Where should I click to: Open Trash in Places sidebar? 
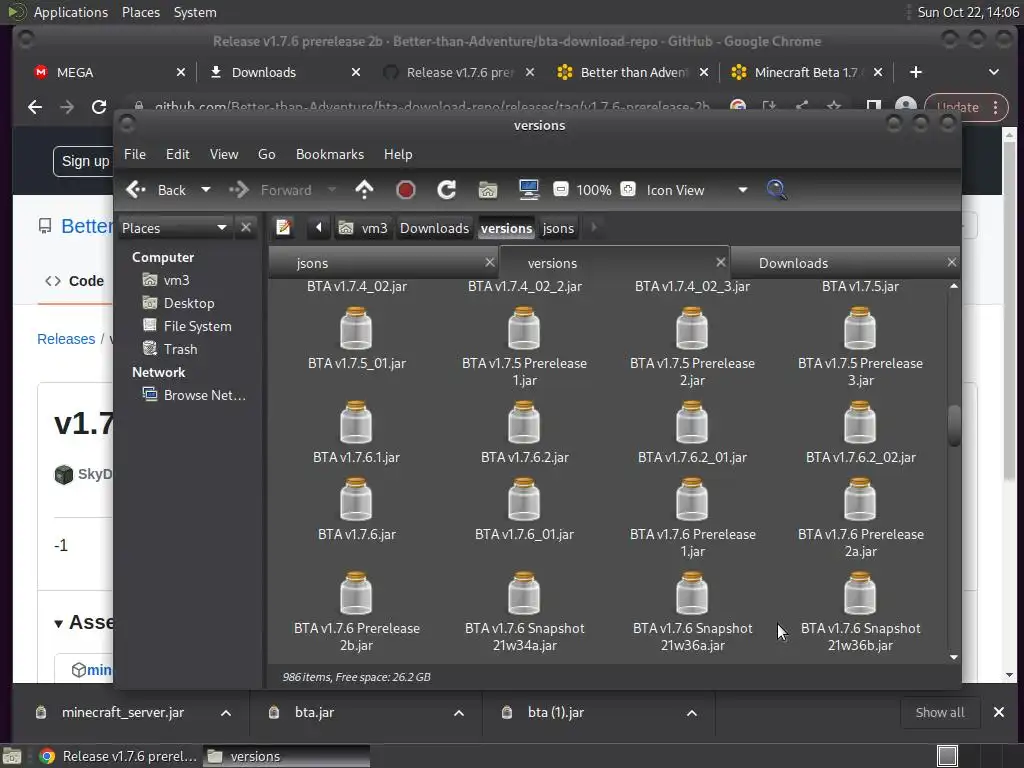click(x=180, y=349)
